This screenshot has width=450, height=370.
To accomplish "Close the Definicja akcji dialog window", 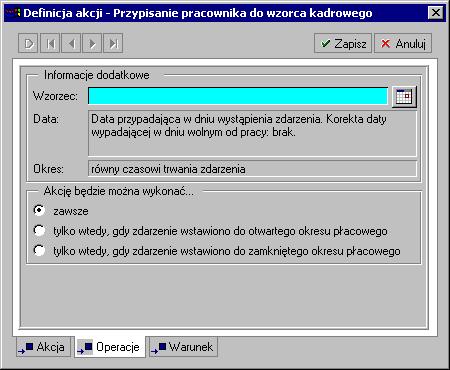I will 435,13.
